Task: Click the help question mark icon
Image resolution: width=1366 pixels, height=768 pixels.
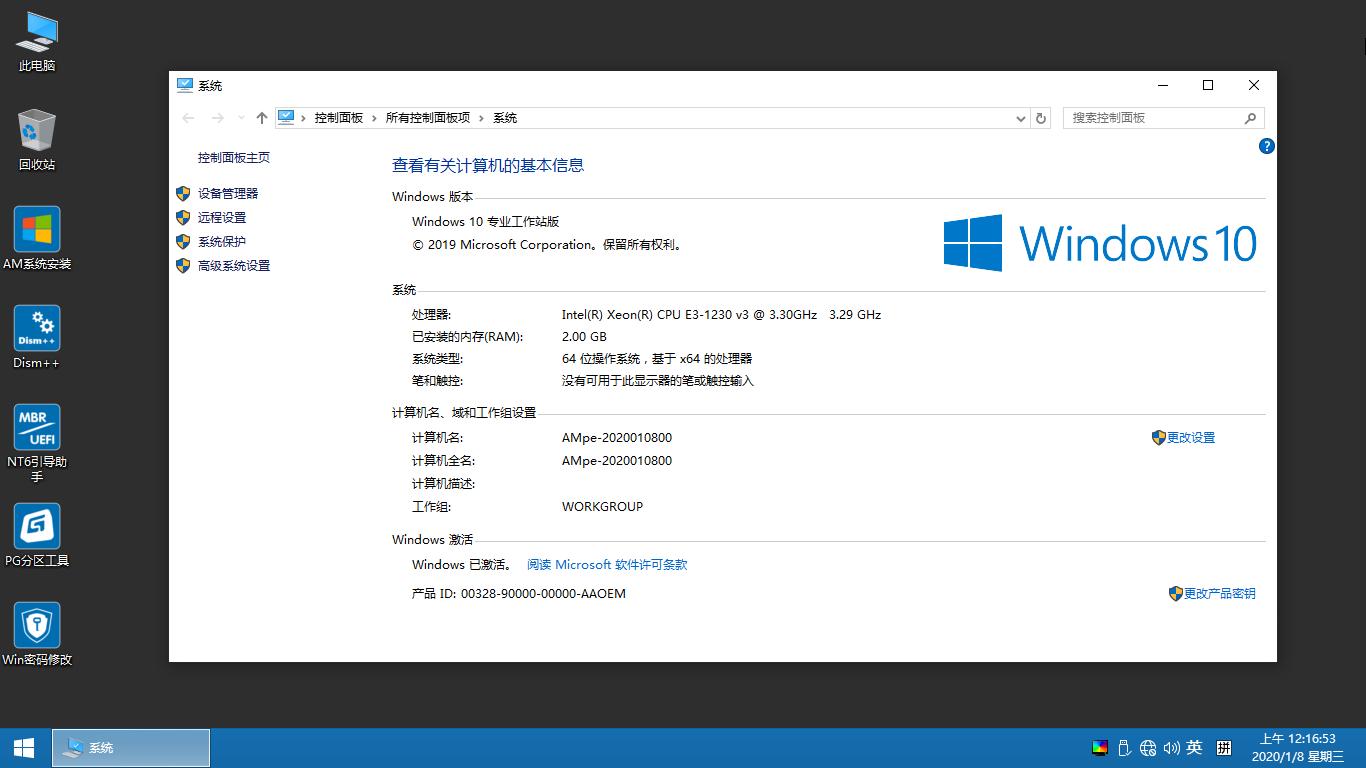Action: pyautogui.click(x=1266, y=146)
